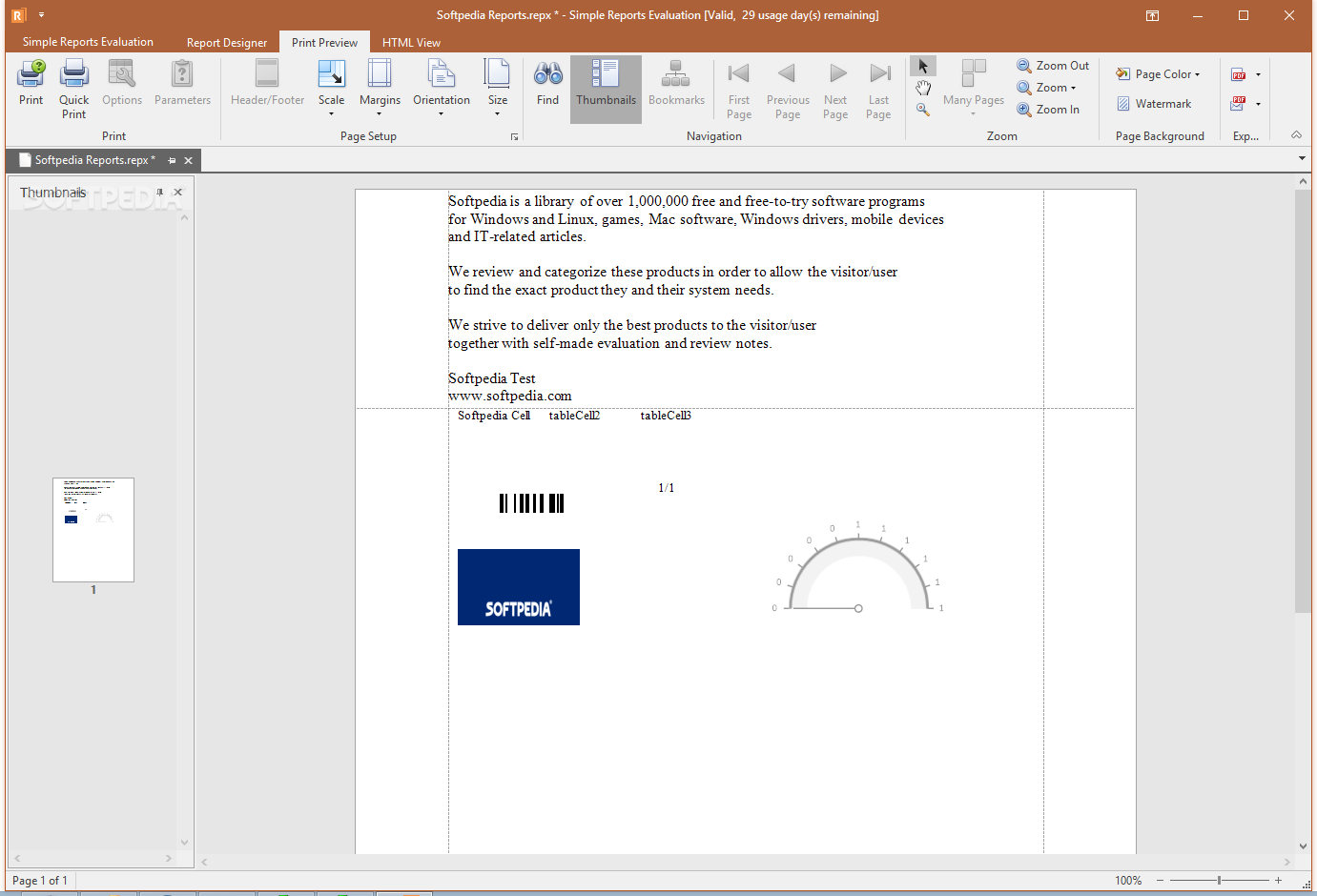Viewport: 1317px width, 896px height.
Task: Go to Next Page
Action: (835, 89)
